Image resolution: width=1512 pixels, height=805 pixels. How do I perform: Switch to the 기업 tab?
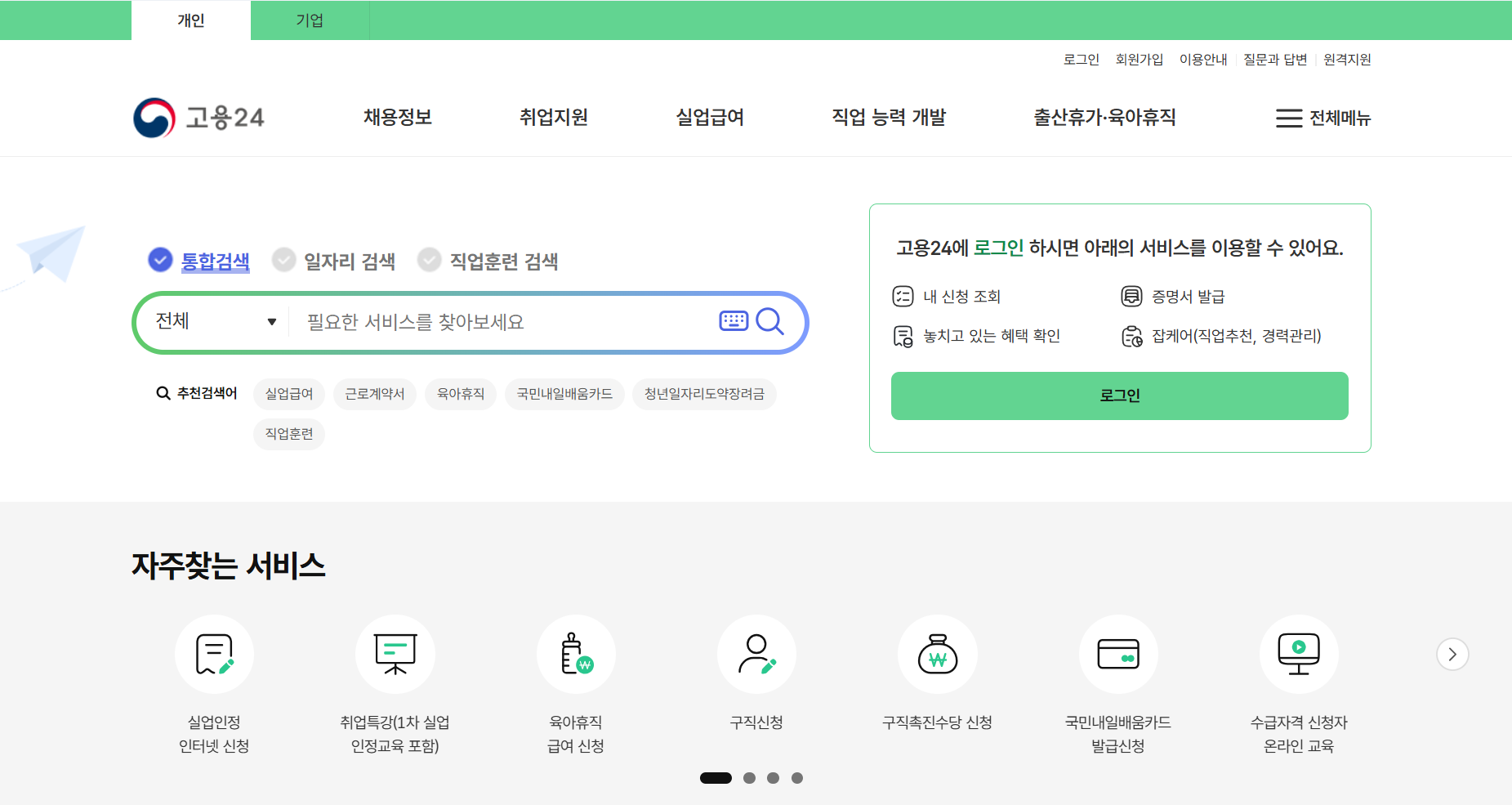coord(310,20)
